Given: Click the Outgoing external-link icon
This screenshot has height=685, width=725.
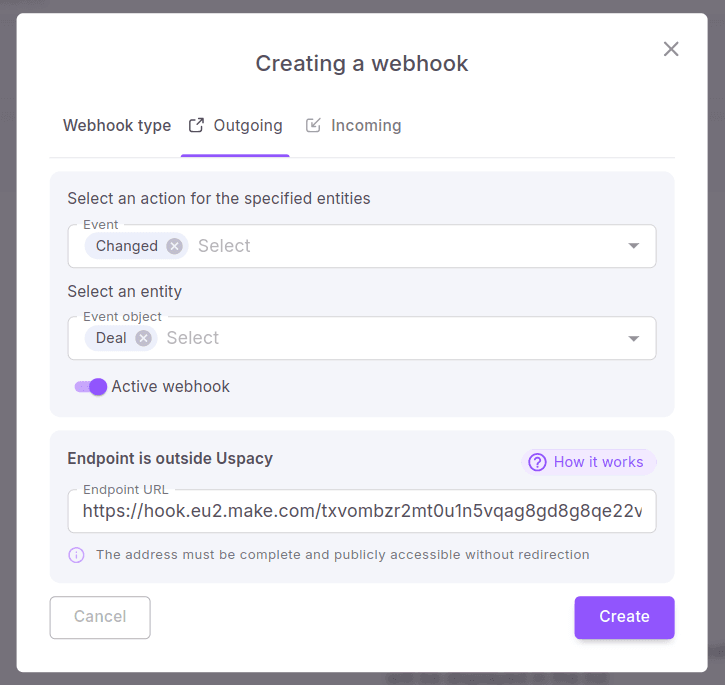Looking at the screenshot, I should tap(196, 126).
